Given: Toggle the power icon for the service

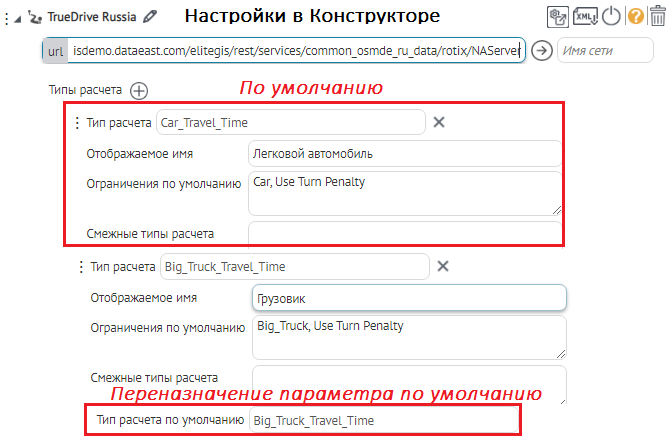Looking at the screenshot, I should [x=611, y=17].
